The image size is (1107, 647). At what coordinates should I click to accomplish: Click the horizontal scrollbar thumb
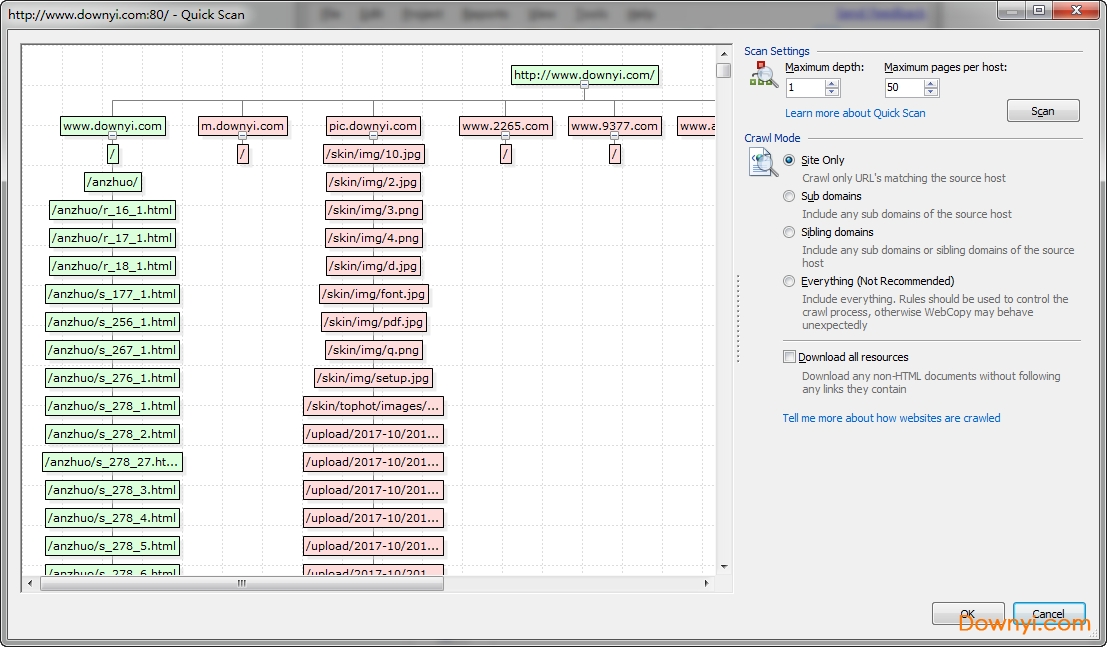[x=241, y=583]
